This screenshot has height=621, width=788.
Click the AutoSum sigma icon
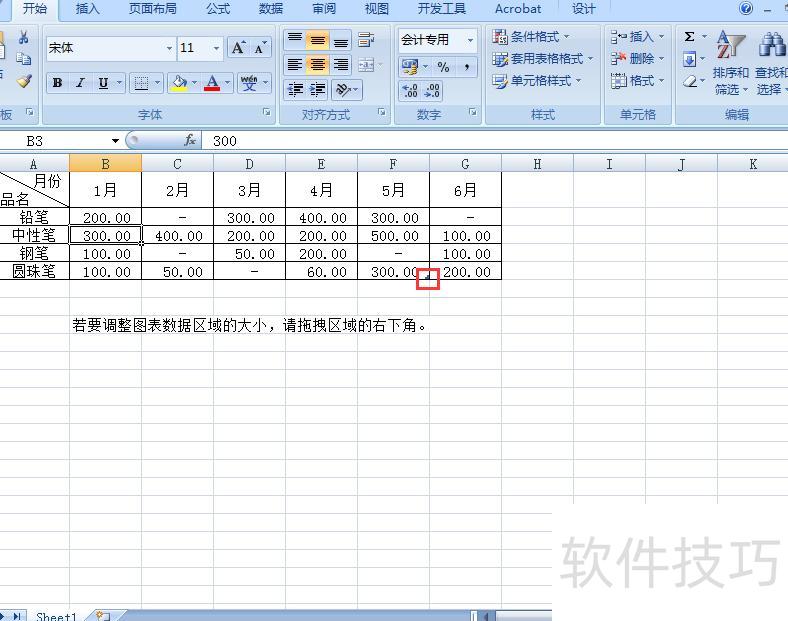click(x=690, y=37)
